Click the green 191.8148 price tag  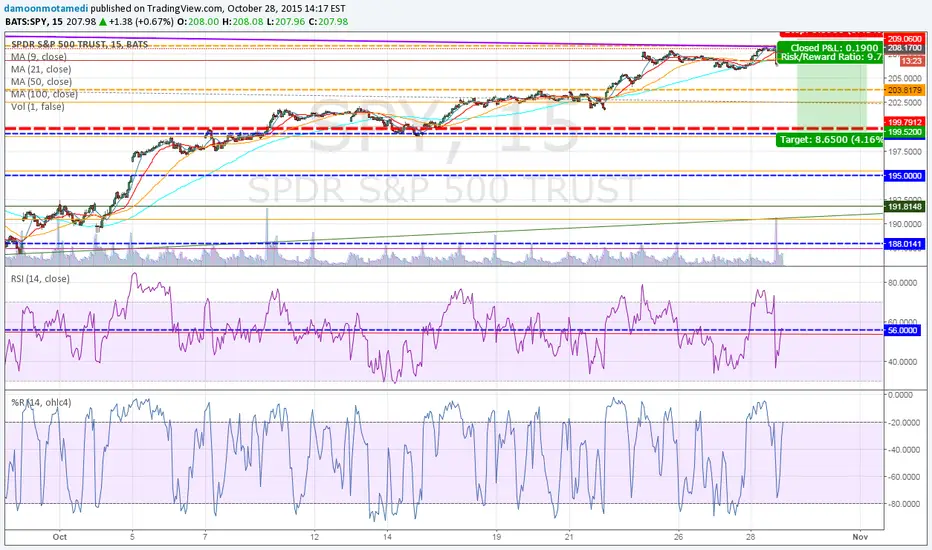click(x=905, y=207)
